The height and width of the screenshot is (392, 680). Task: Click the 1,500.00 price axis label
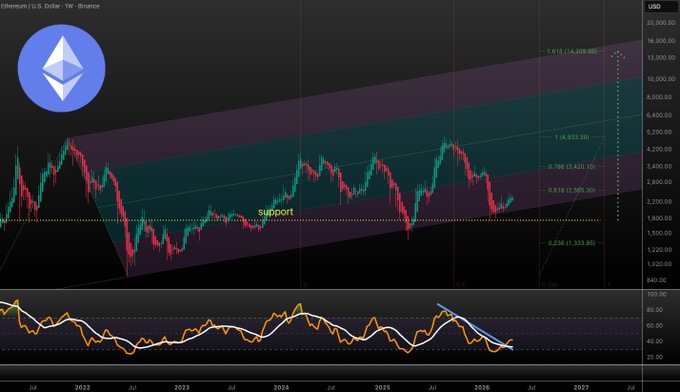tap(660, 233)
